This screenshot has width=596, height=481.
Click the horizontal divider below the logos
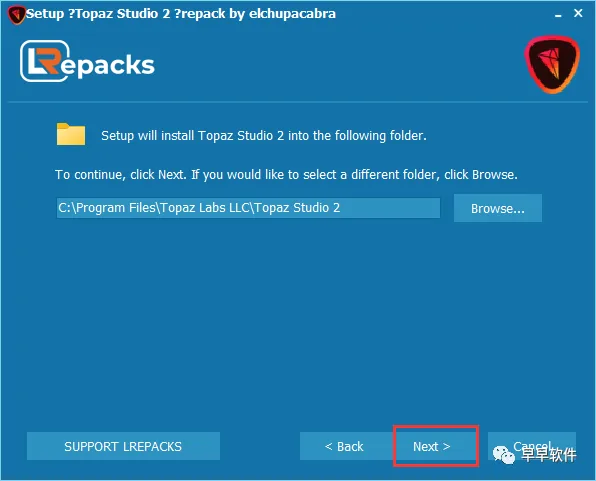click(298, 102)
